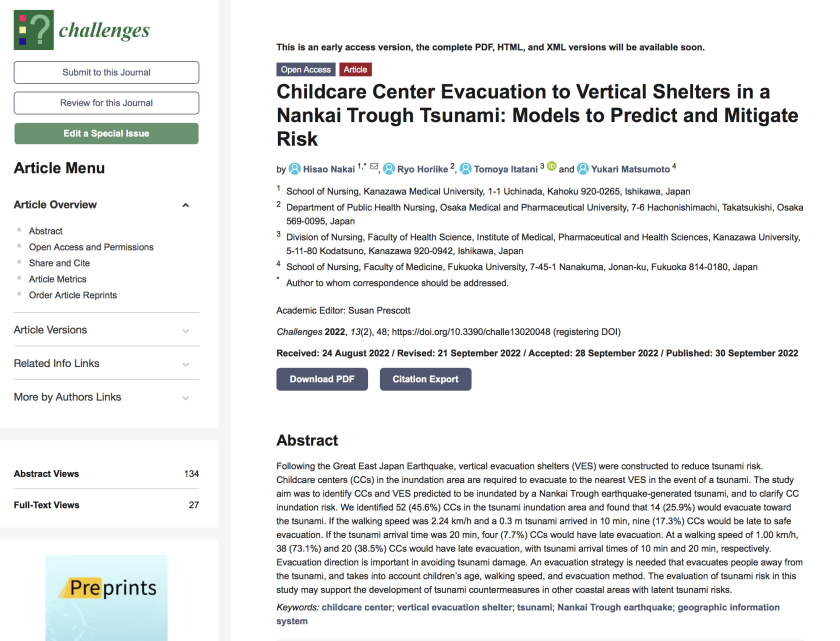Screen dimensions: 840x641
Task: Download the article PDF
Action: pos(322,379)
